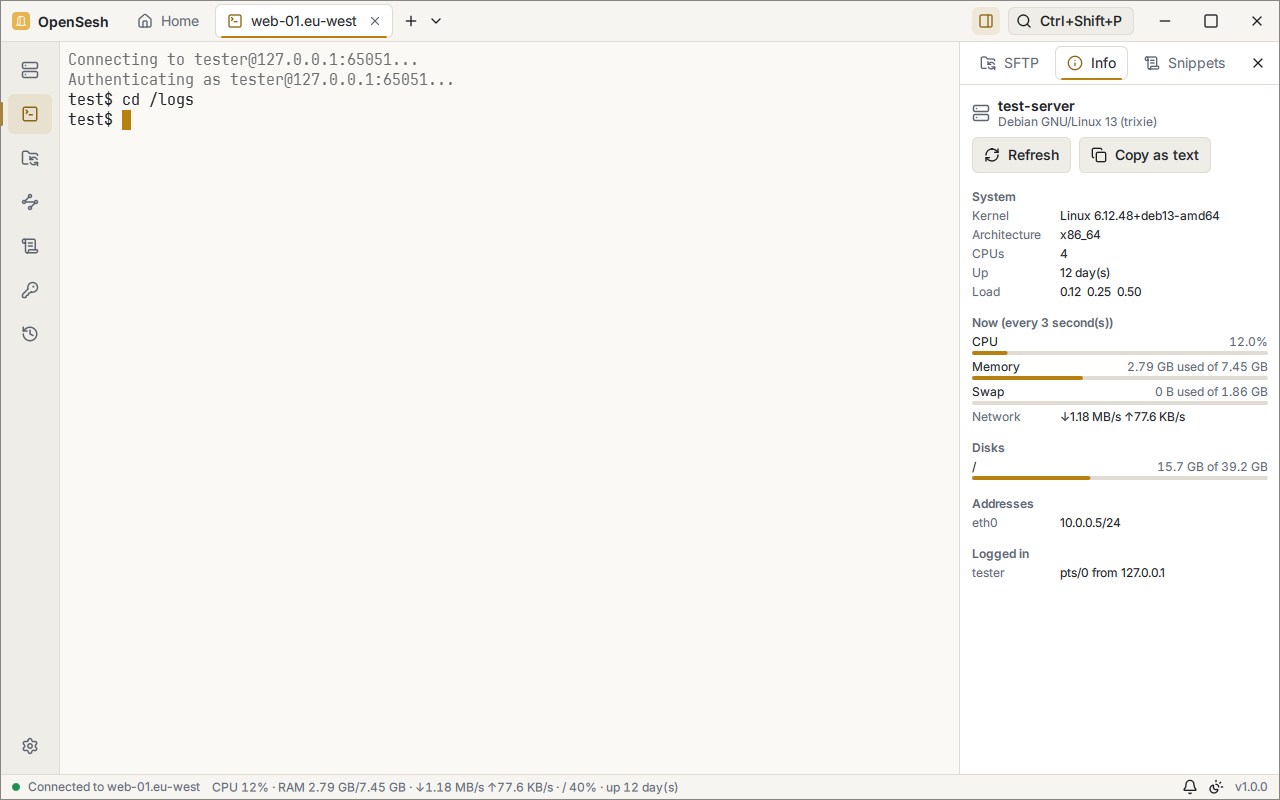Select the terminal sessions sidebar icon
1280x800 pixels.
tap(30, 114)
